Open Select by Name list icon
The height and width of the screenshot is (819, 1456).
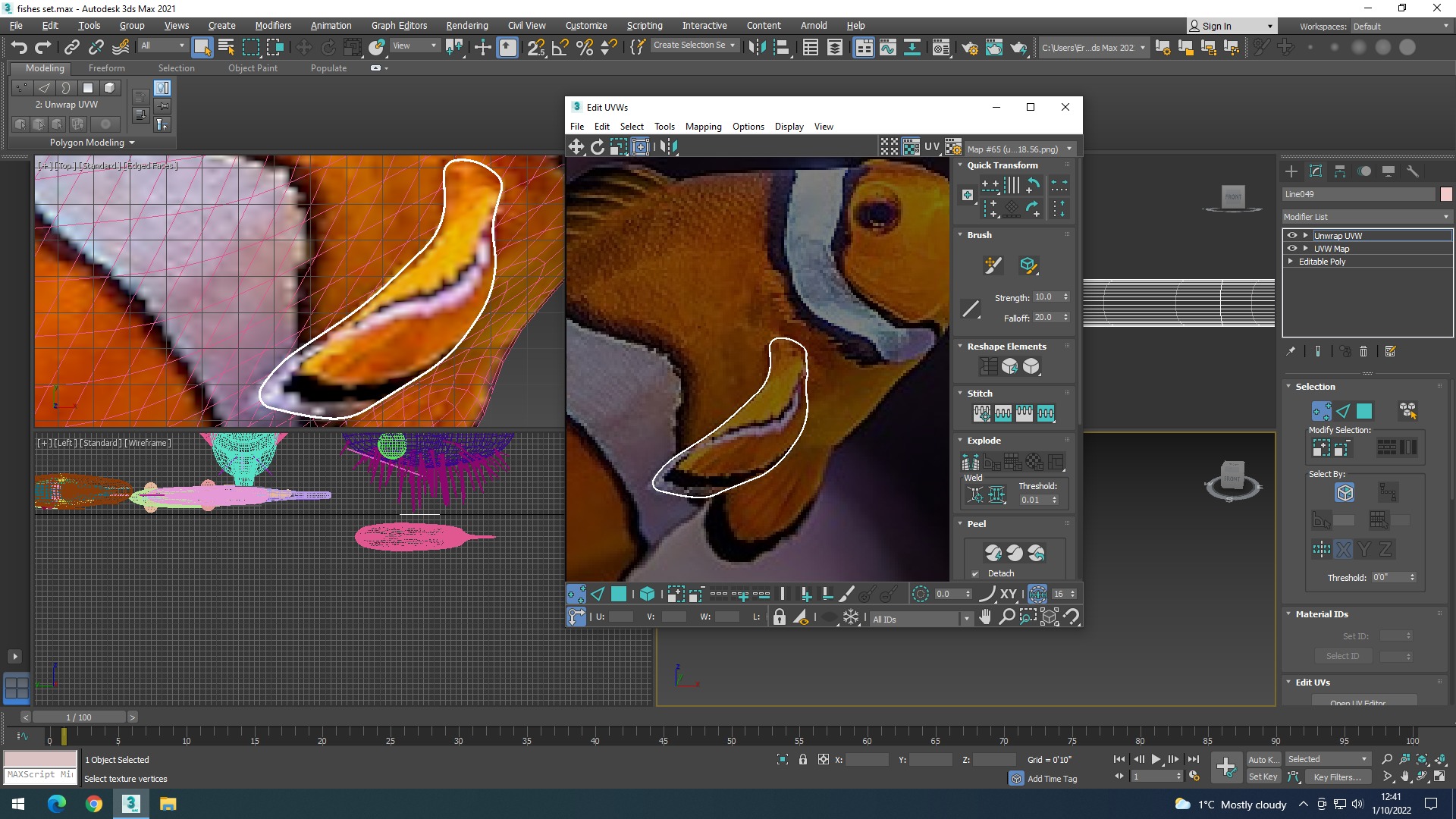pyautogui.click(x=226, y=48)
